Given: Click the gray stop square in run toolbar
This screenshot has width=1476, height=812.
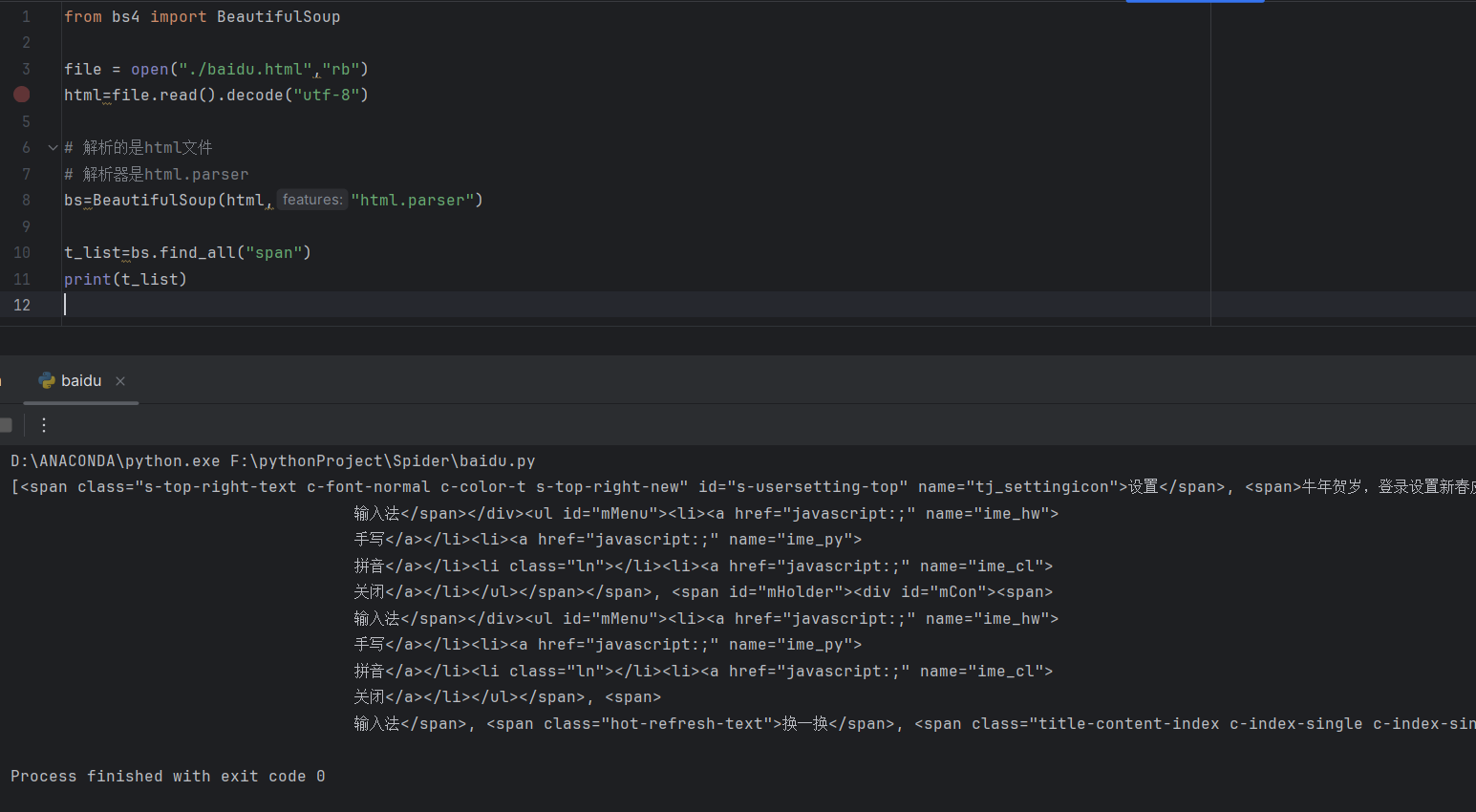Looking at the screenshot, I should click(6, 425).
